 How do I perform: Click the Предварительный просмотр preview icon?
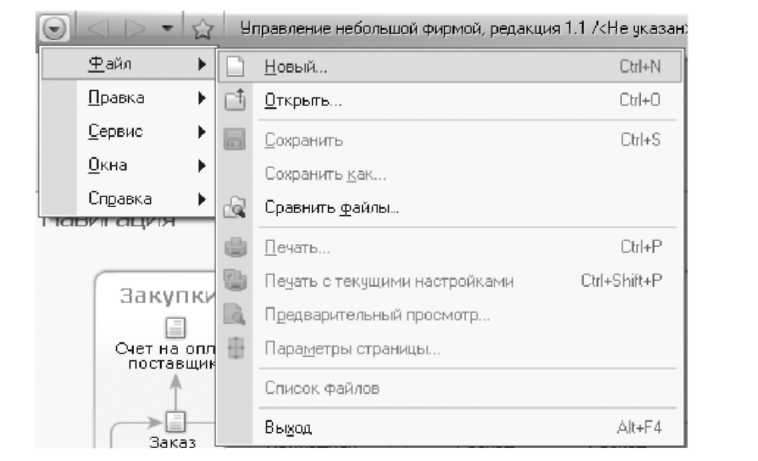click(234, 314)
